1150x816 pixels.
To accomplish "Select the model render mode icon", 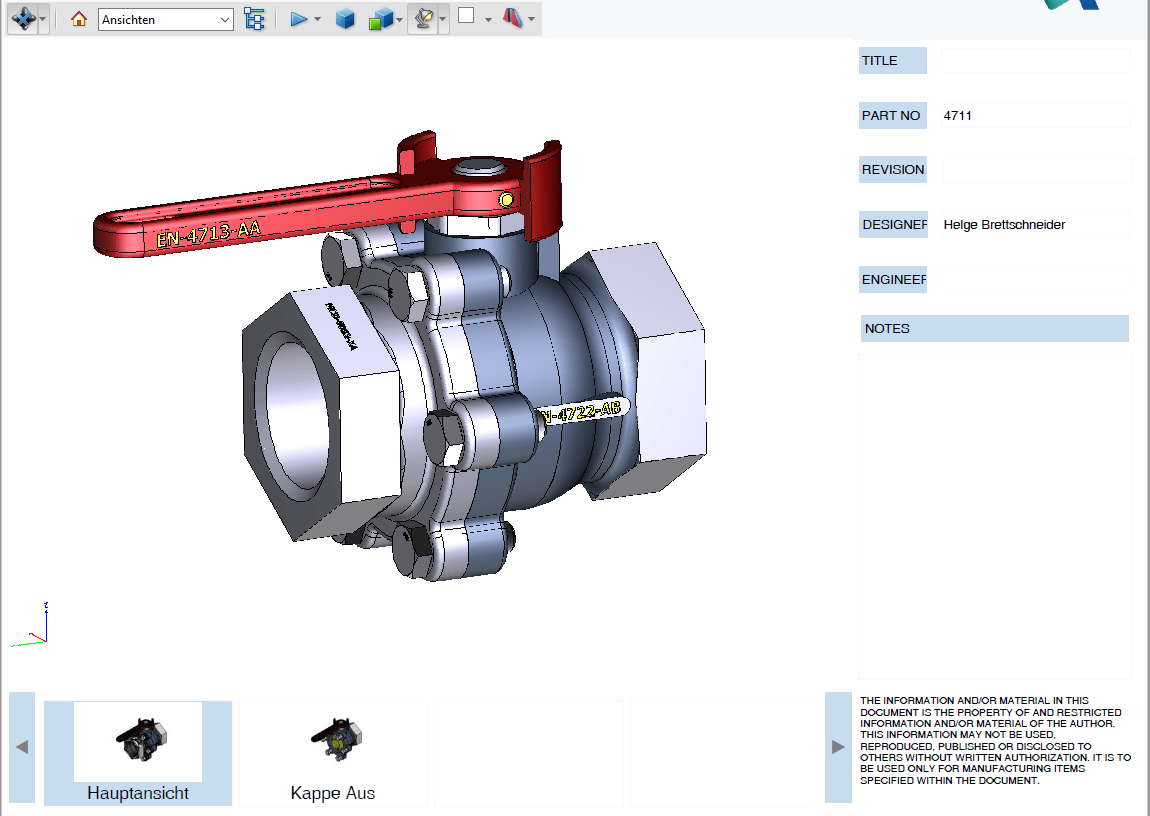I will pos(380,19).
